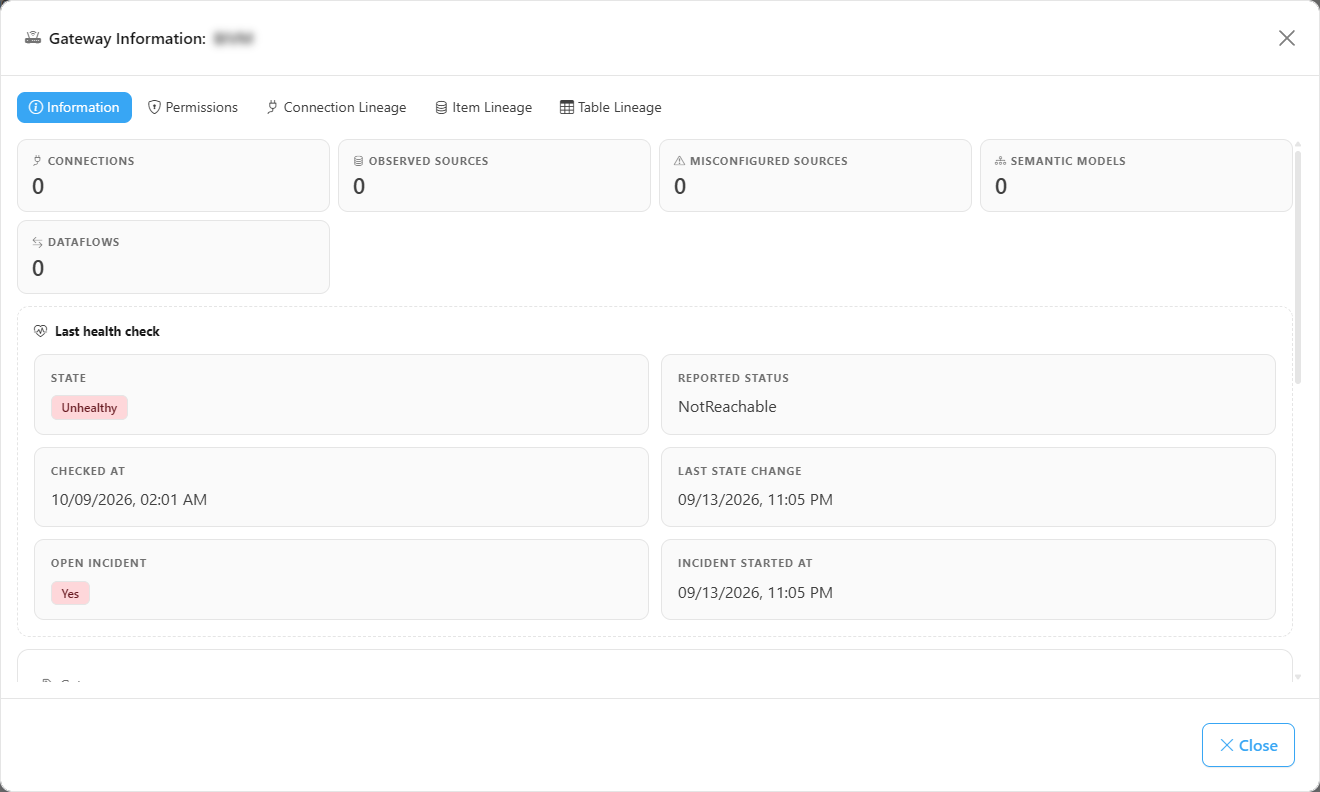Screen dimensions: 1320x792
Task: Click the date under Last State Change
Action: (755, 500)
